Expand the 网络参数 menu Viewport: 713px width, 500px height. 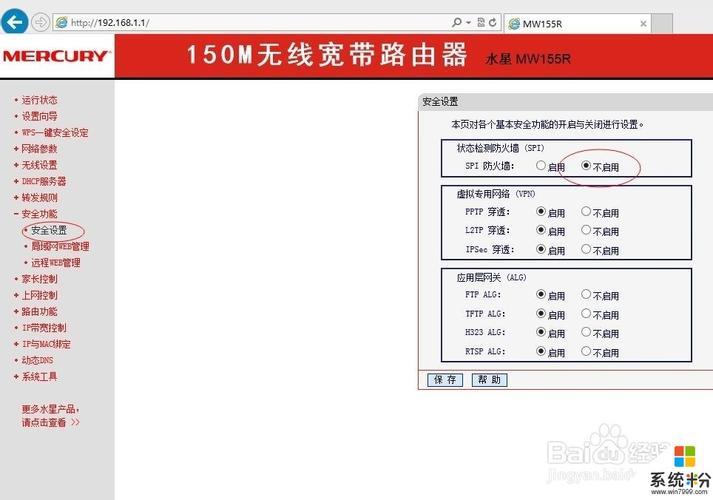tap(39, 149)
